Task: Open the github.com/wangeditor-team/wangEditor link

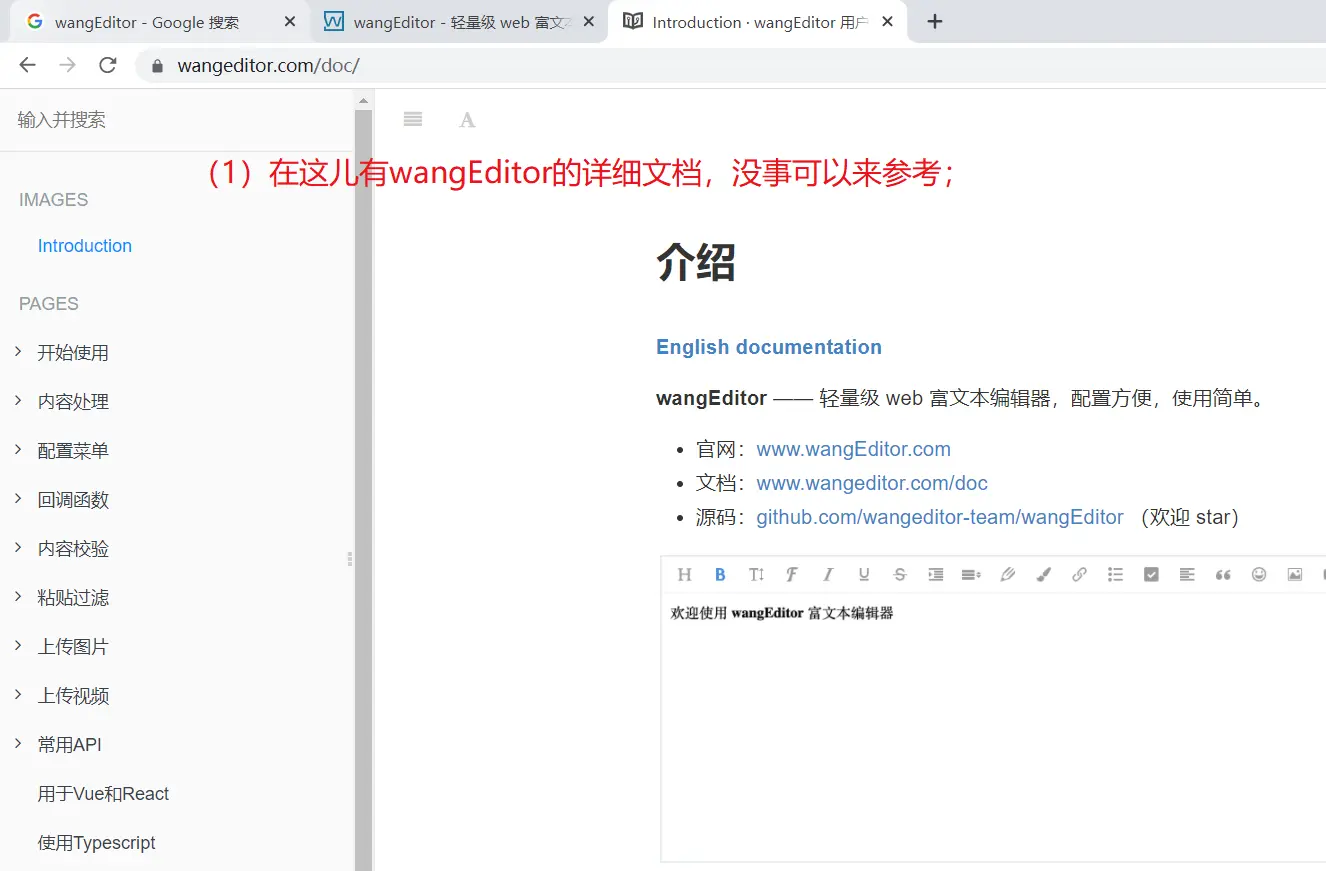Action: (x=939, y=517)
